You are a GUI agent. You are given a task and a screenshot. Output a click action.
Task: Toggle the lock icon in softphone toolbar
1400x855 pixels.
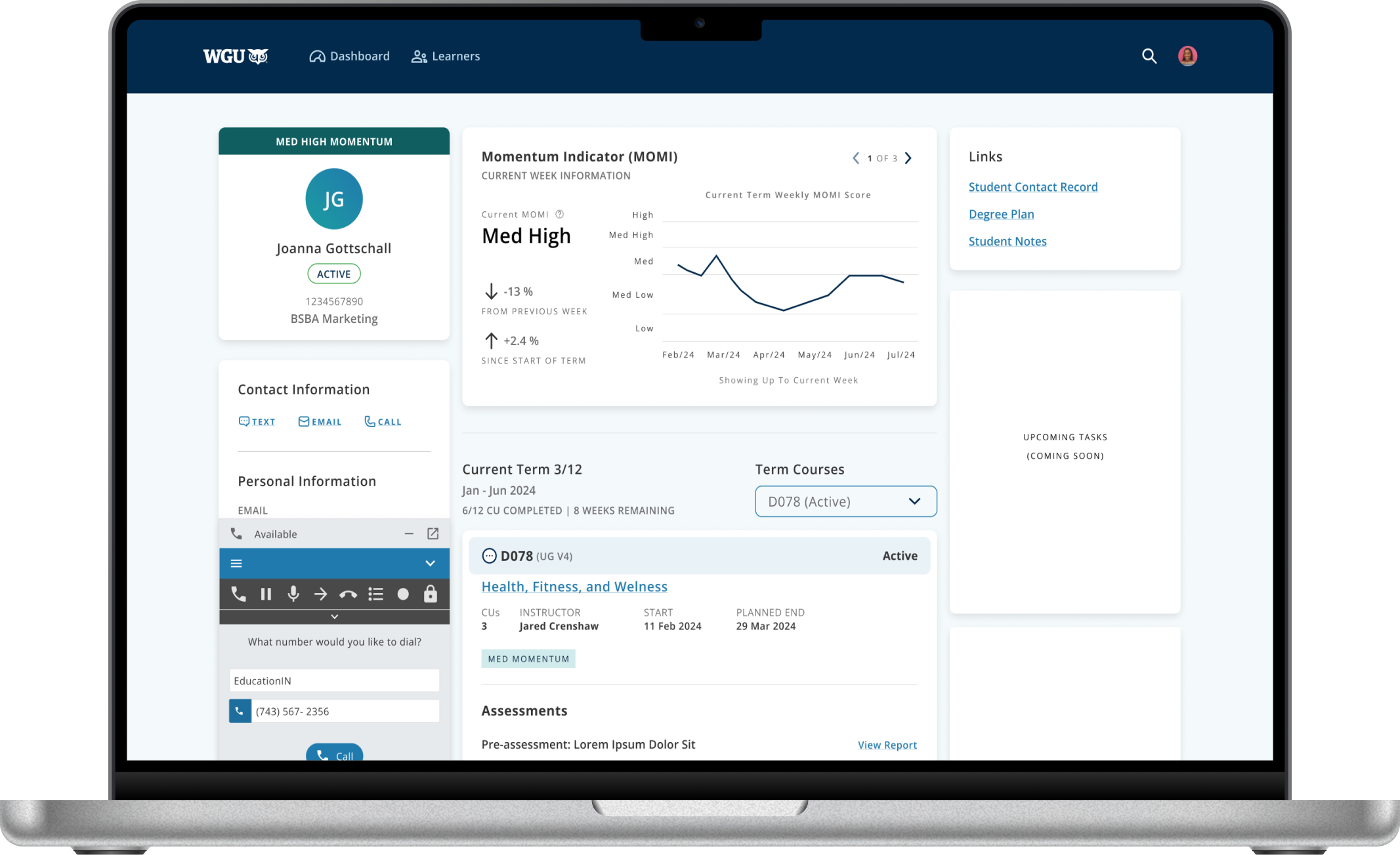431,594
